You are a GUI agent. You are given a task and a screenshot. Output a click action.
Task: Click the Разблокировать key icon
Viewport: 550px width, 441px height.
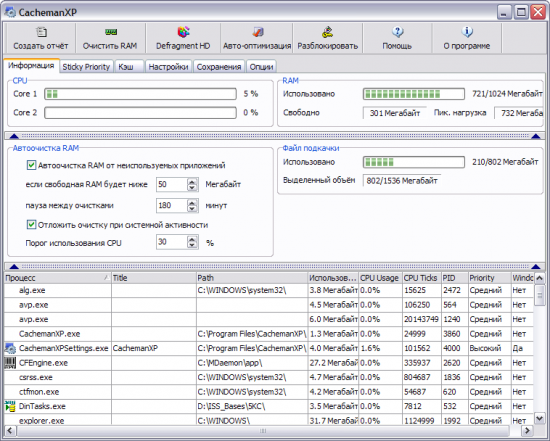327,32
